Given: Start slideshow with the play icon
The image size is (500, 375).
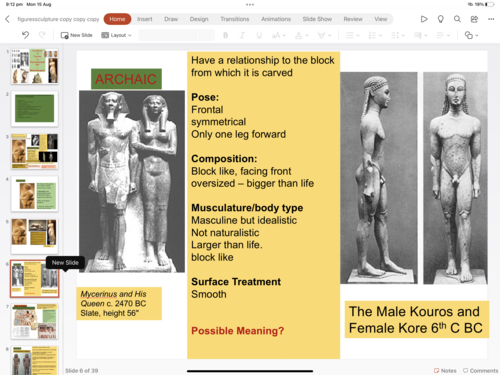Looking at the screenshot, I should point(424,19).
